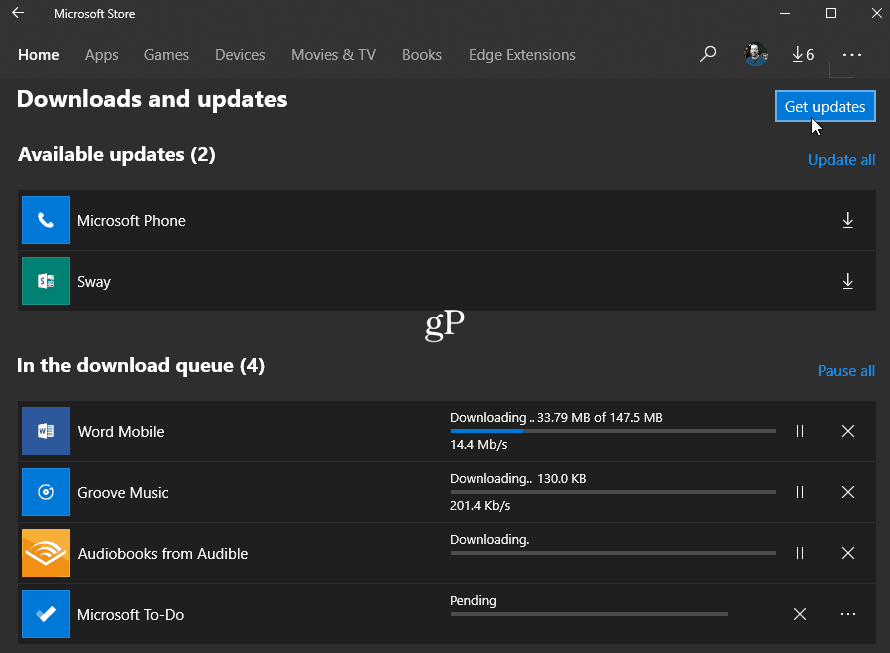The width and height of the screenshot is (890, 653).
Task: Switch to the Apps tab
Action: click(x=102, y=55)
